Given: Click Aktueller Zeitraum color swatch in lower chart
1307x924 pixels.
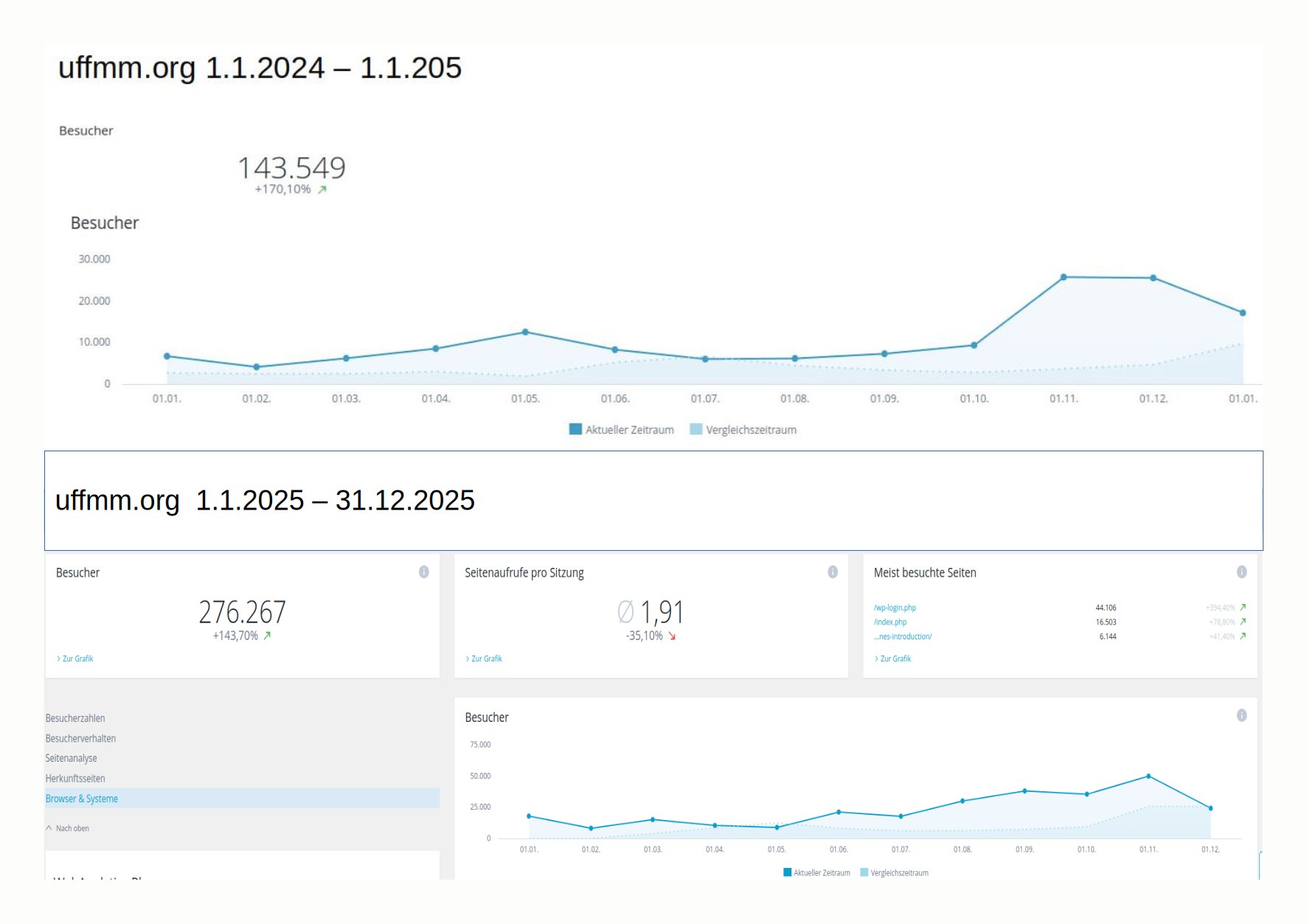Looking at the screenshot, I should 787,872.
